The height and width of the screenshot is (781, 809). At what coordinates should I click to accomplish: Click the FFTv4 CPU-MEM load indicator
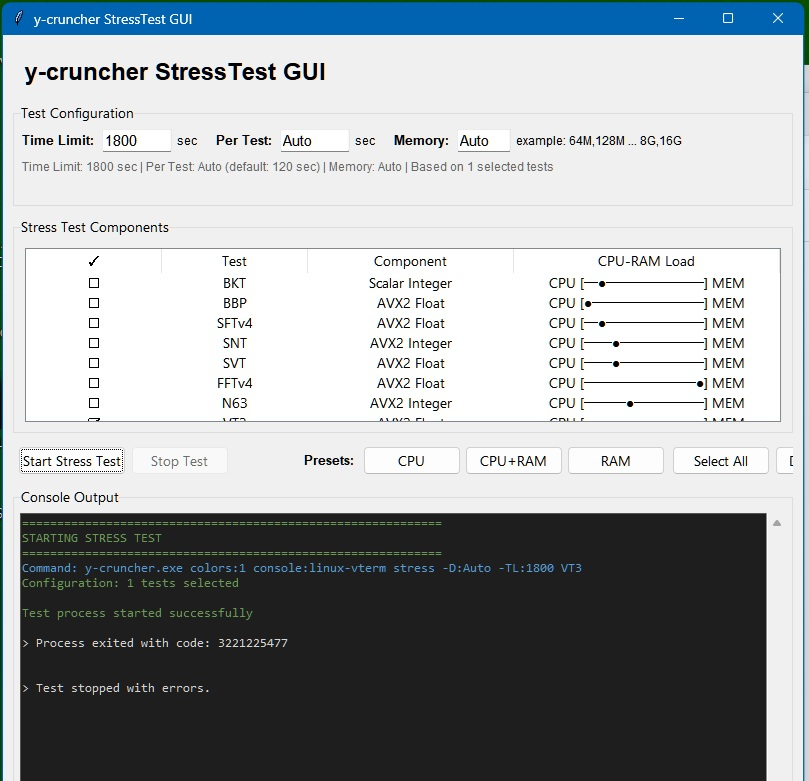click(646, 383)
